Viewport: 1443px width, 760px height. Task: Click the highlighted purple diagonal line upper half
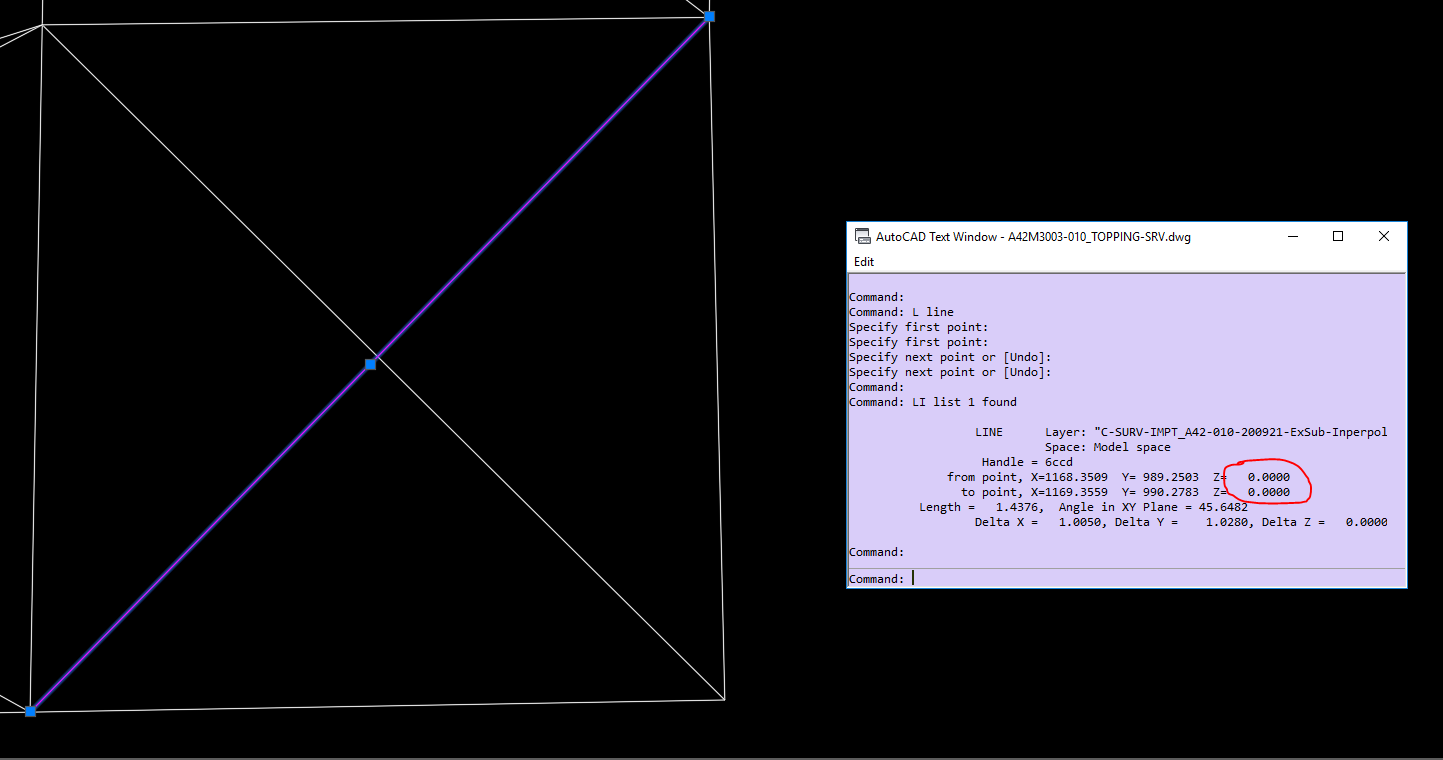coord(540,190)
